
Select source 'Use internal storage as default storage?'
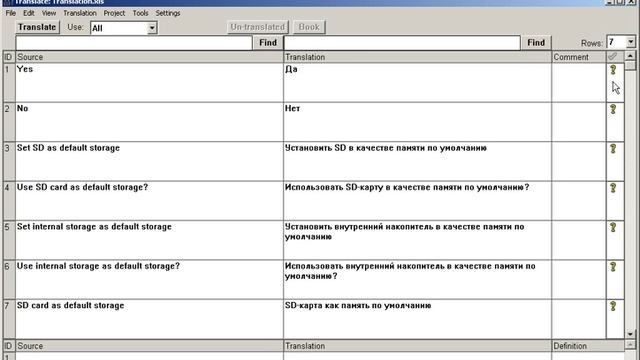tap(149, 280)
